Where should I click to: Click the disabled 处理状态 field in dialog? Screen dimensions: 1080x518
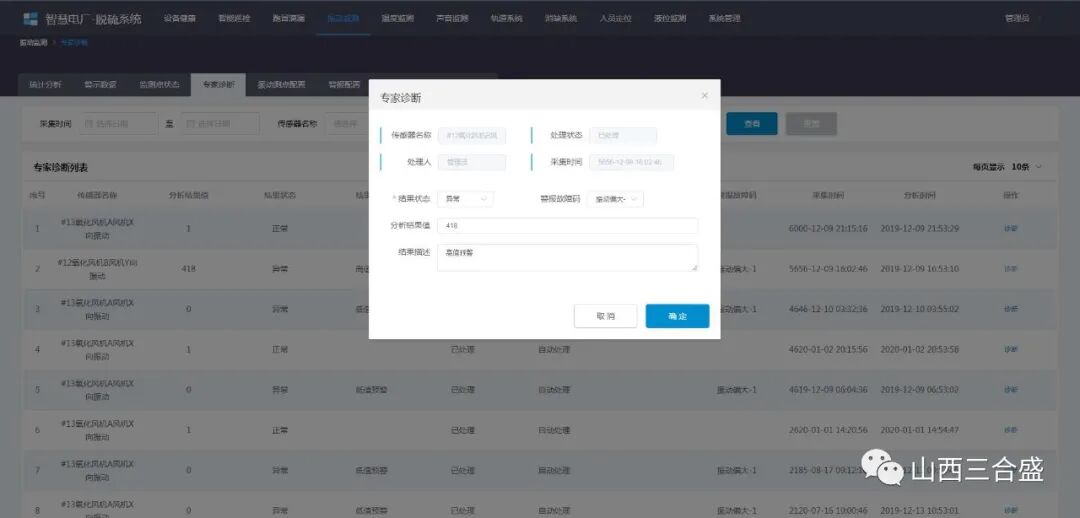(x=623, y=135)
